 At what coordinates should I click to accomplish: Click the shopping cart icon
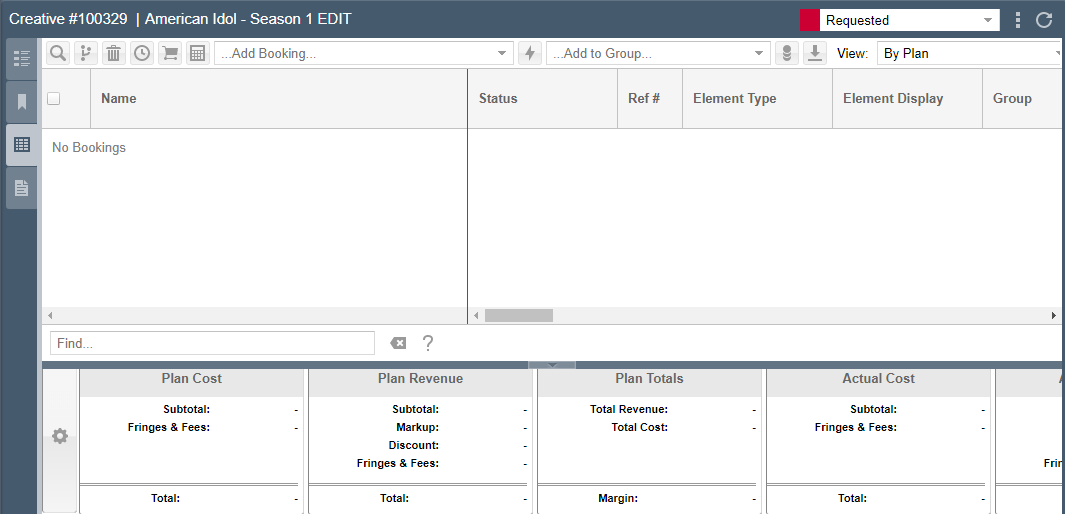coord(170,53)
